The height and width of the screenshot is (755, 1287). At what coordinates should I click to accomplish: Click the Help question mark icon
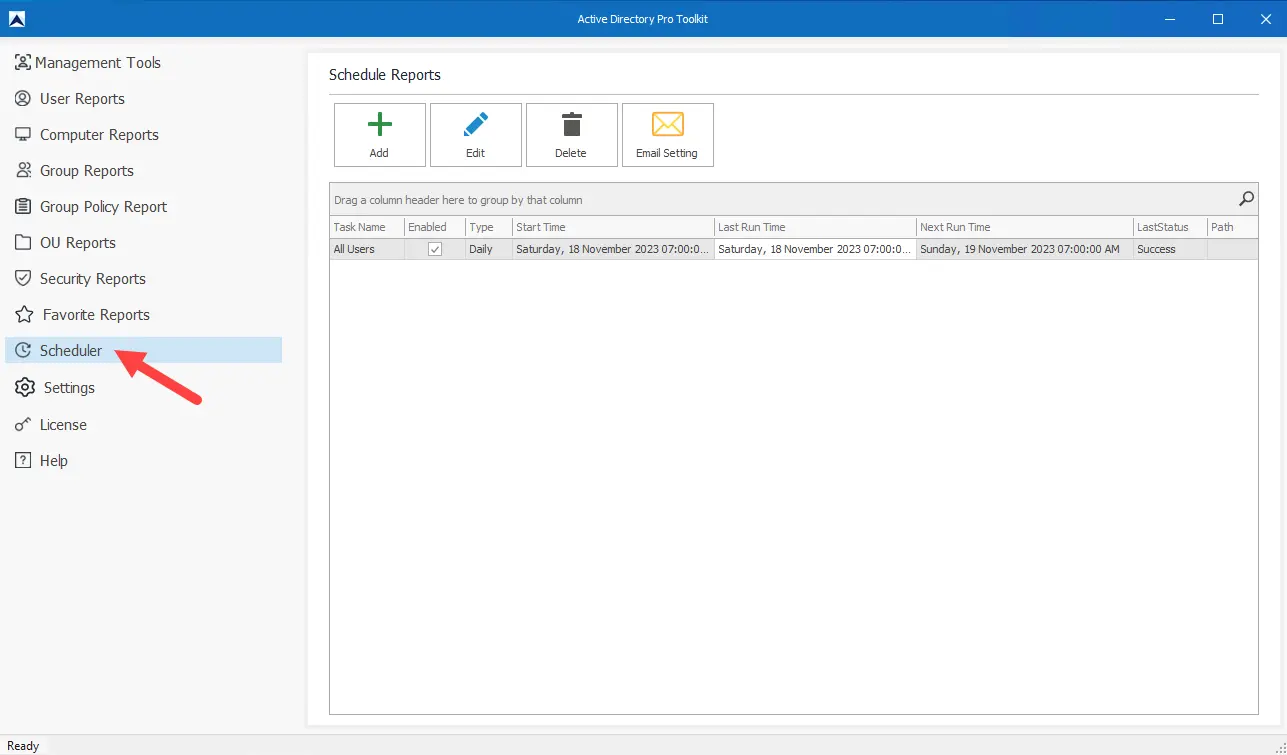[23, 460]
